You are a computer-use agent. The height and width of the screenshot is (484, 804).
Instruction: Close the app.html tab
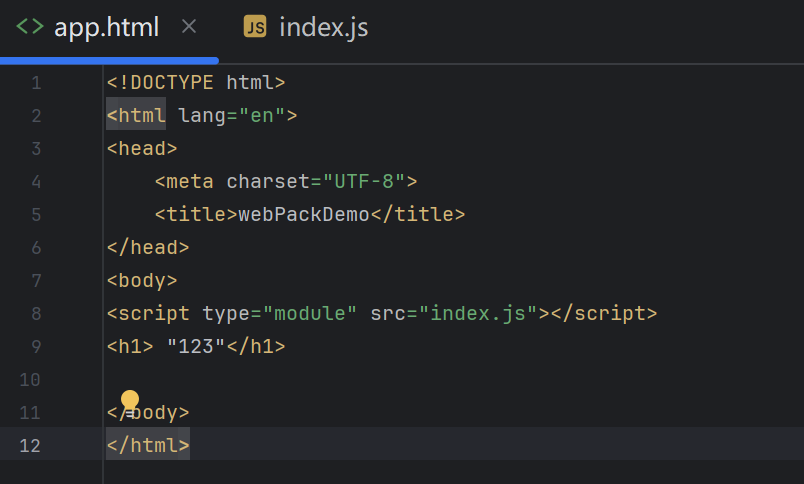pyautogui.click(x=189, y=26)
